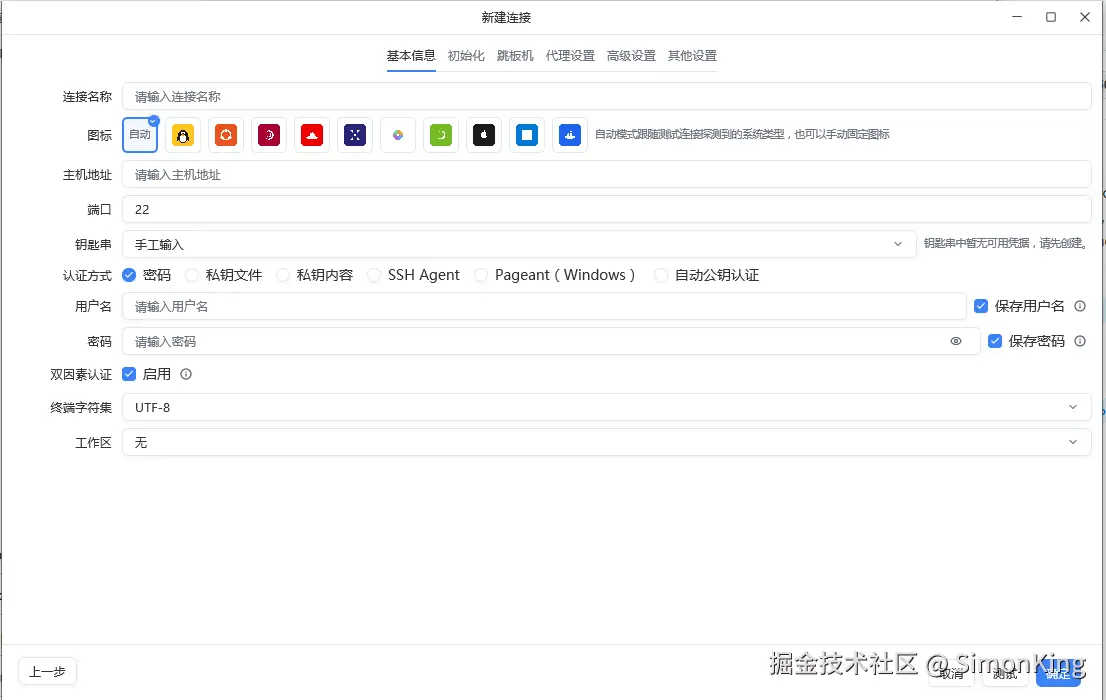The image size is (1106, 700).
Task: Open info tooltip next to 保存用户名
Action: [x=1080, y=306]
